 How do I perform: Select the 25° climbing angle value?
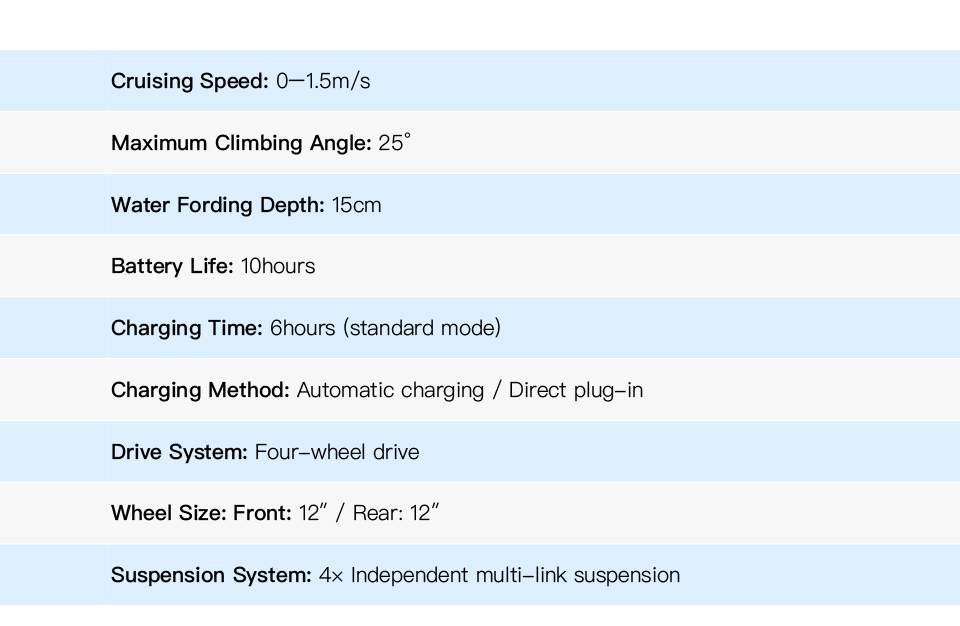pos(394,143)
